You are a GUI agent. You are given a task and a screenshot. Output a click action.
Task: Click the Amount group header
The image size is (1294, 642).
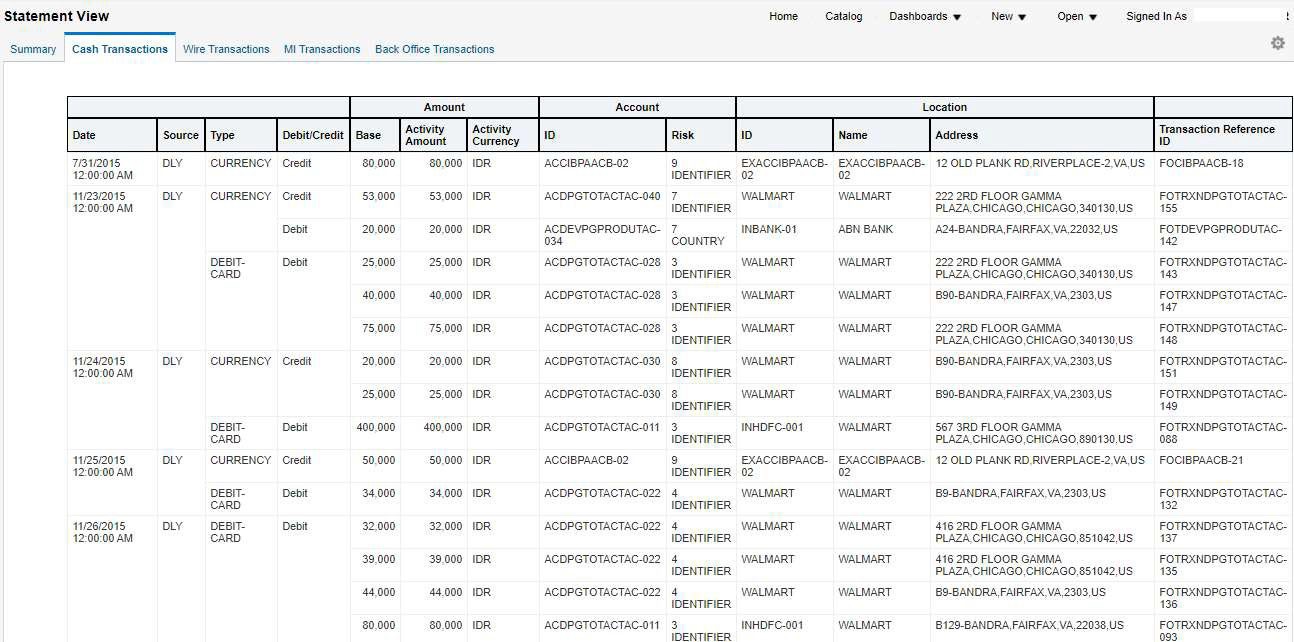click(x=444, y=107)
